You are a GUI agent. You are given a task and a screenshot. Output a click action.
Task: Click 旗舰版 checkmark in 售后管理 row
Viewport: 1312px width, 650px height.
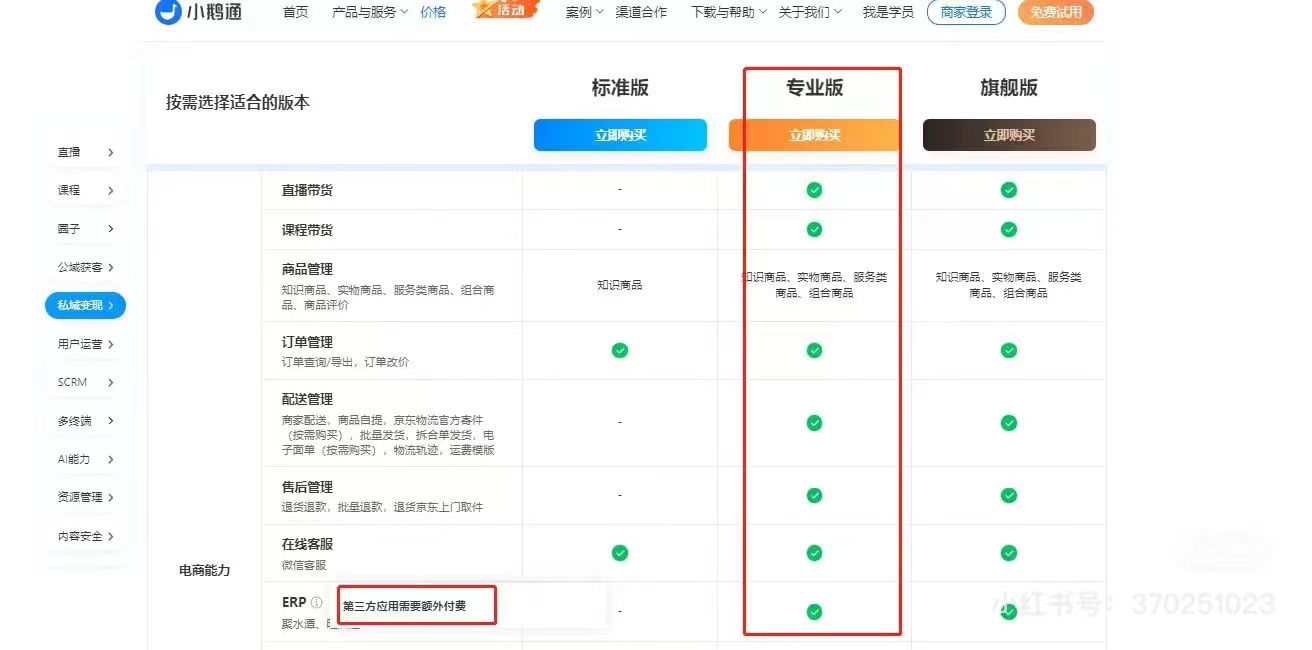pos(1009,495)
